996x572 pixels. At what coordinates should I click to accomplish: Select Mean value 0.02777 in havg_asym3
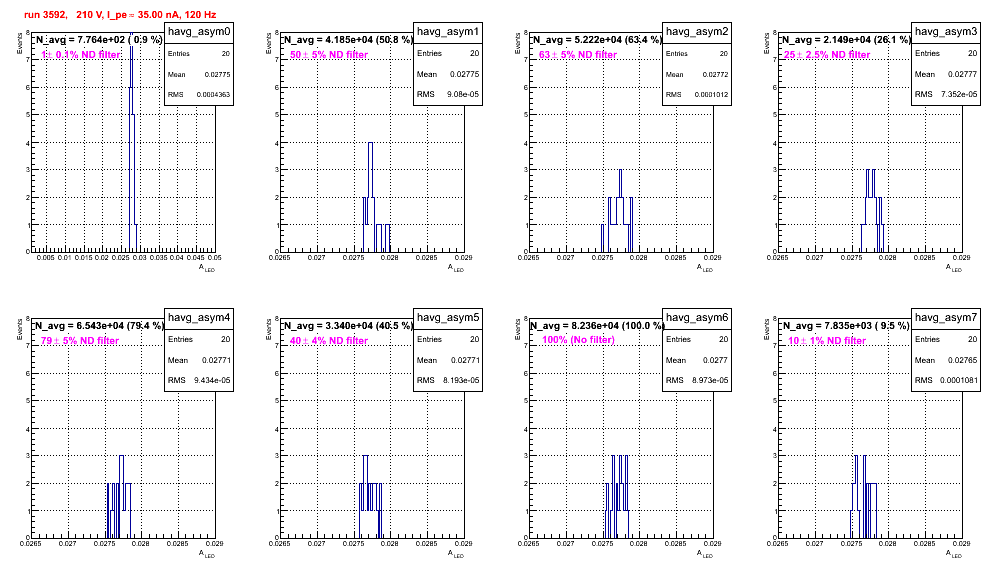[962, 74]
